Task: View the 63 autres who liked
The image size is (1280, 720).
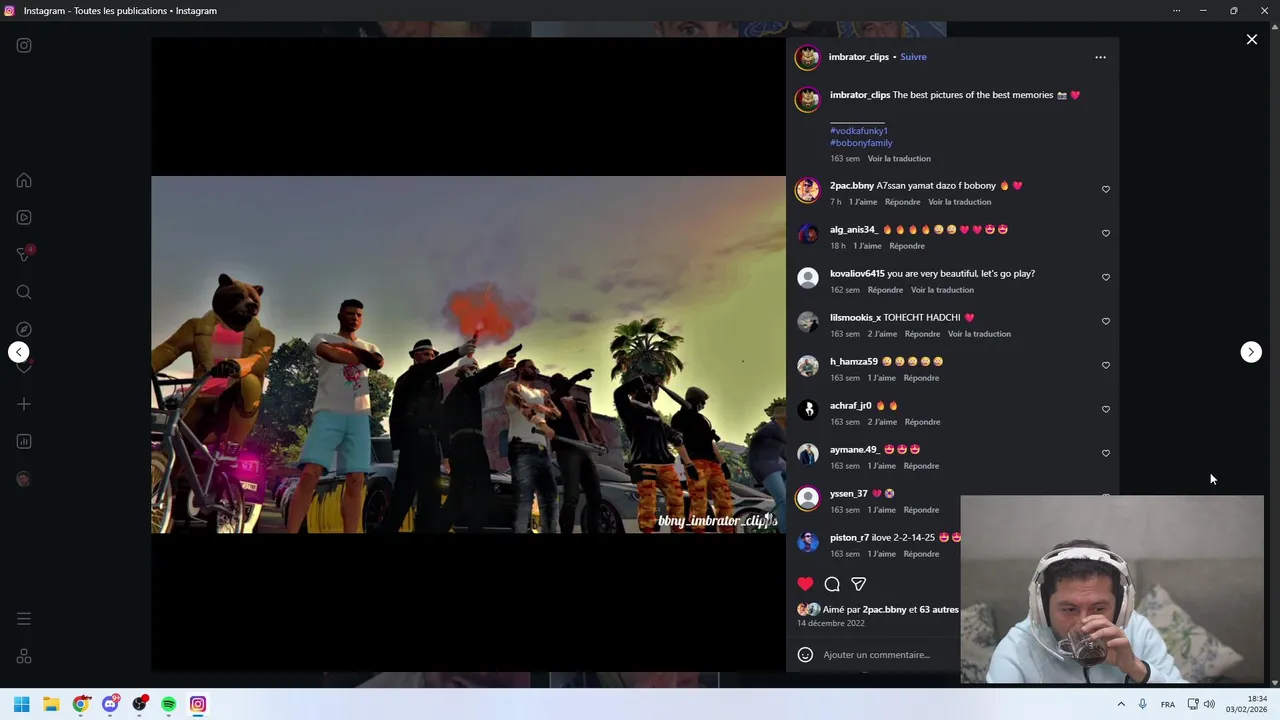Action: tap(939, 610)
